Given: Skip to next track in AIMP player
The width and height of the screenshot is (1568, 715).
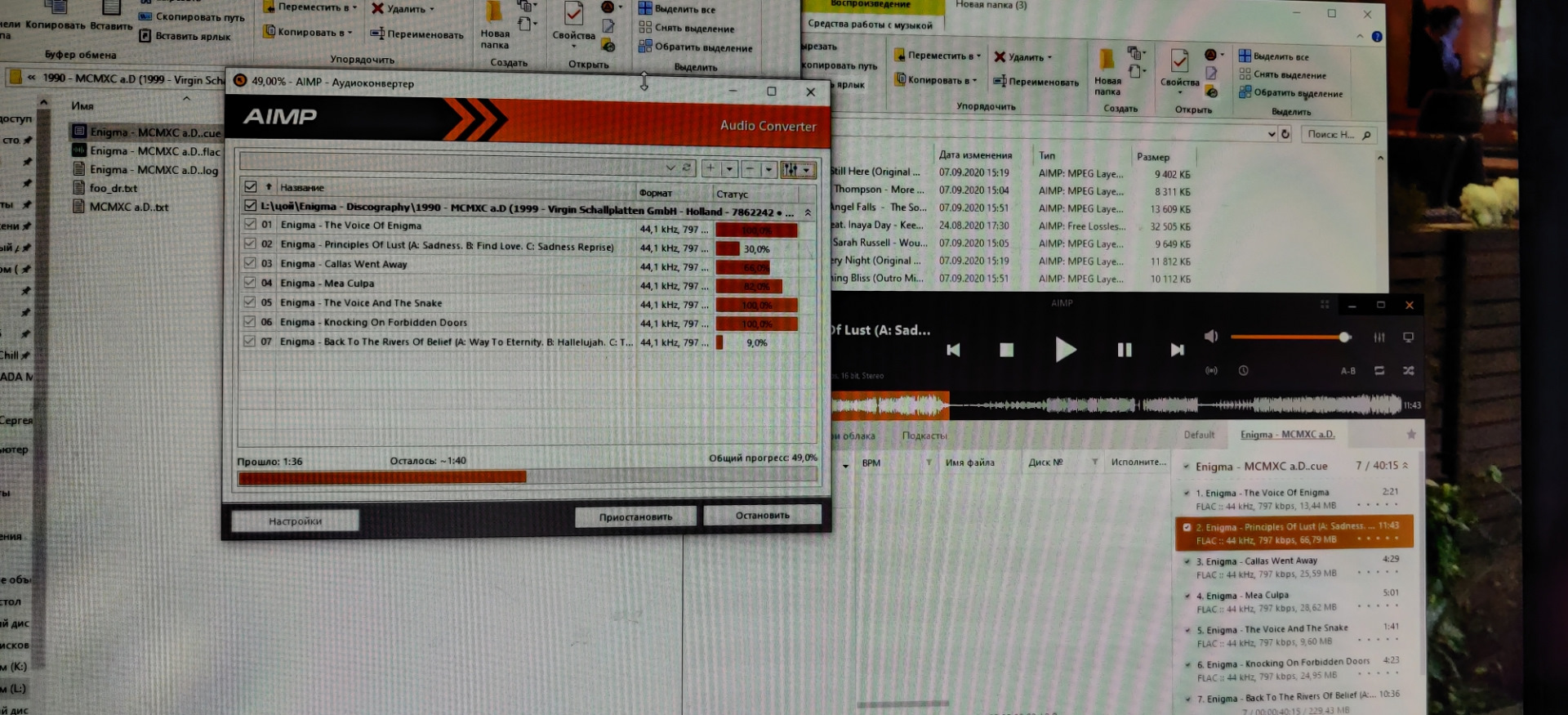Looking at the screenshot, I should click(x=1177, y=350).
